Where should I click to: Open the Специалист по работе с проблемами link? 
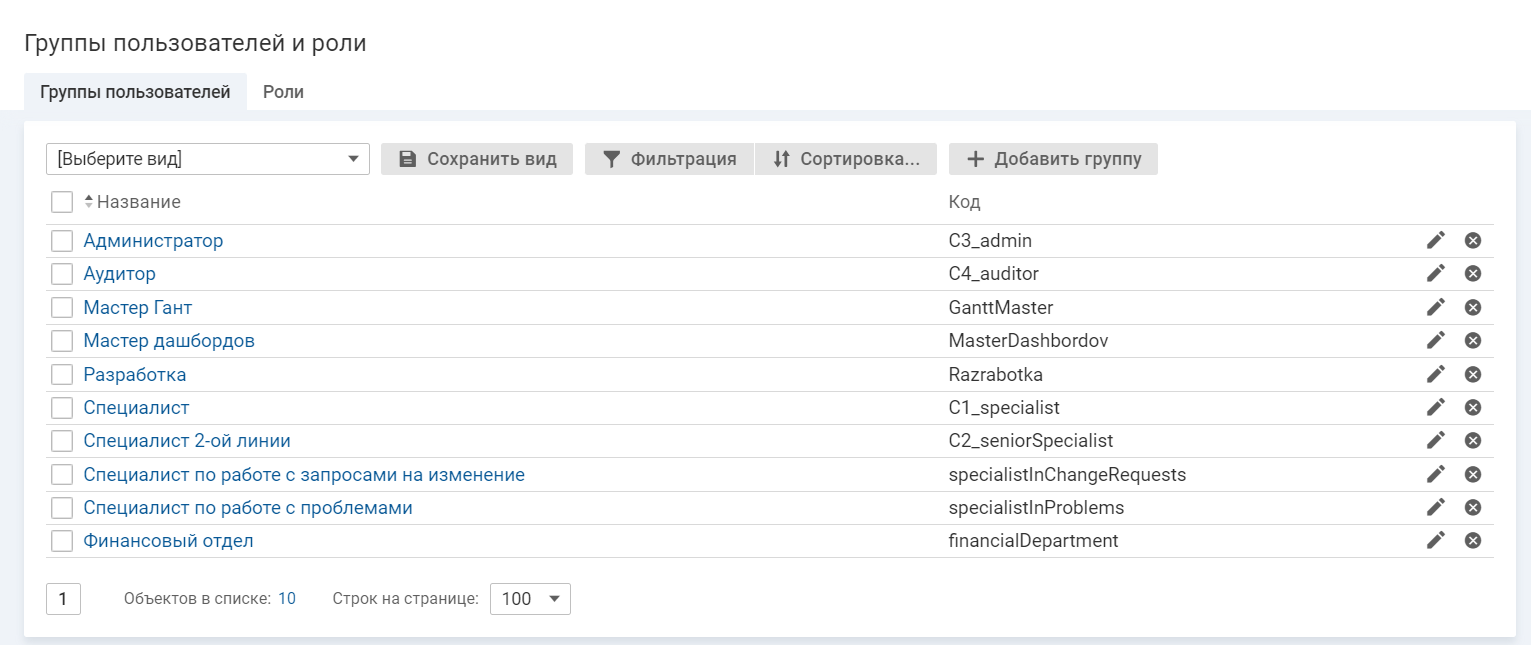tap(248, 508)
